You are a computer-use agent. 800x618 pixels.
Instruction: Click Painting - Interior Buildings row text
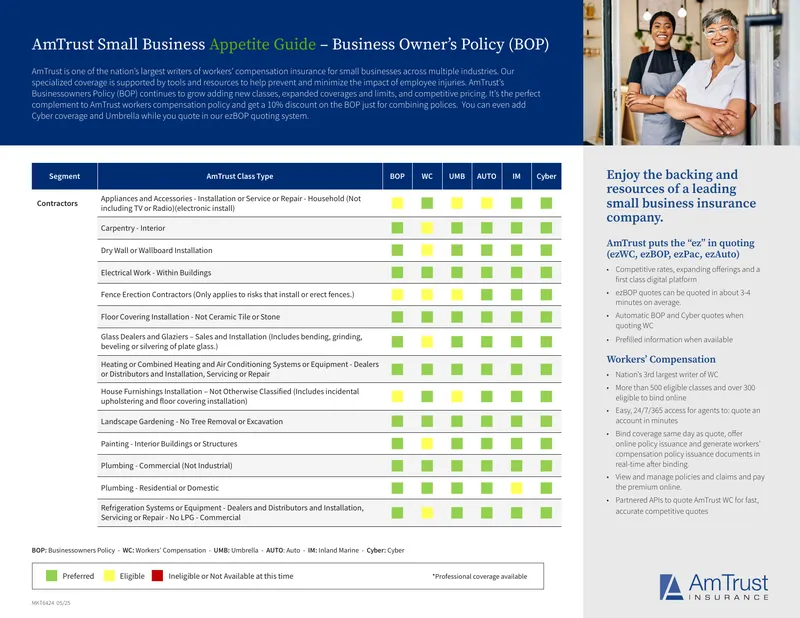(169, 443)
